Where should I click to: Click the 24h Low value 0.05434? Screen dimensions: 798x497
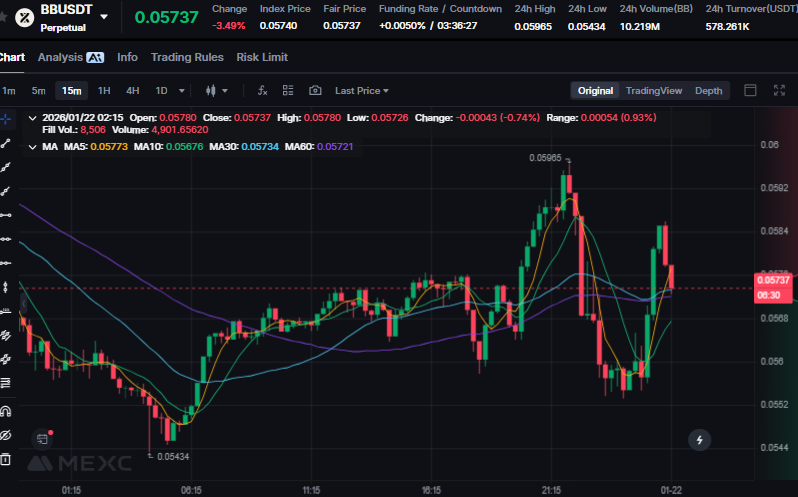587,26
